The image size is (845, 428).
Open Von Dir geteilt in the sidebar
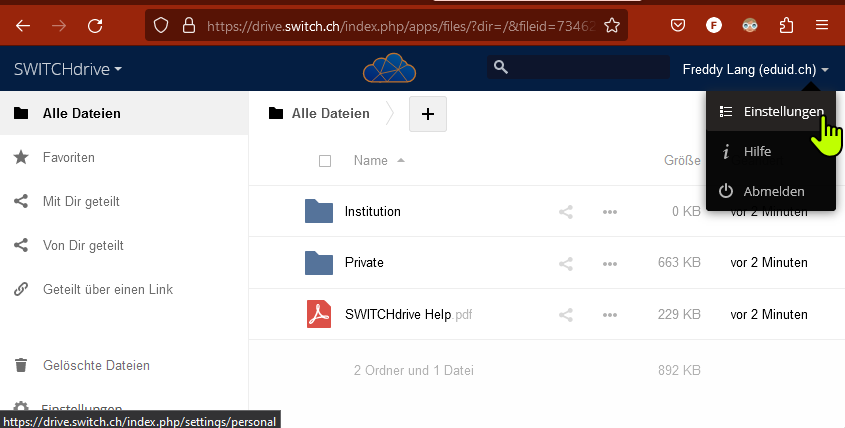click(x=124, y=245)
